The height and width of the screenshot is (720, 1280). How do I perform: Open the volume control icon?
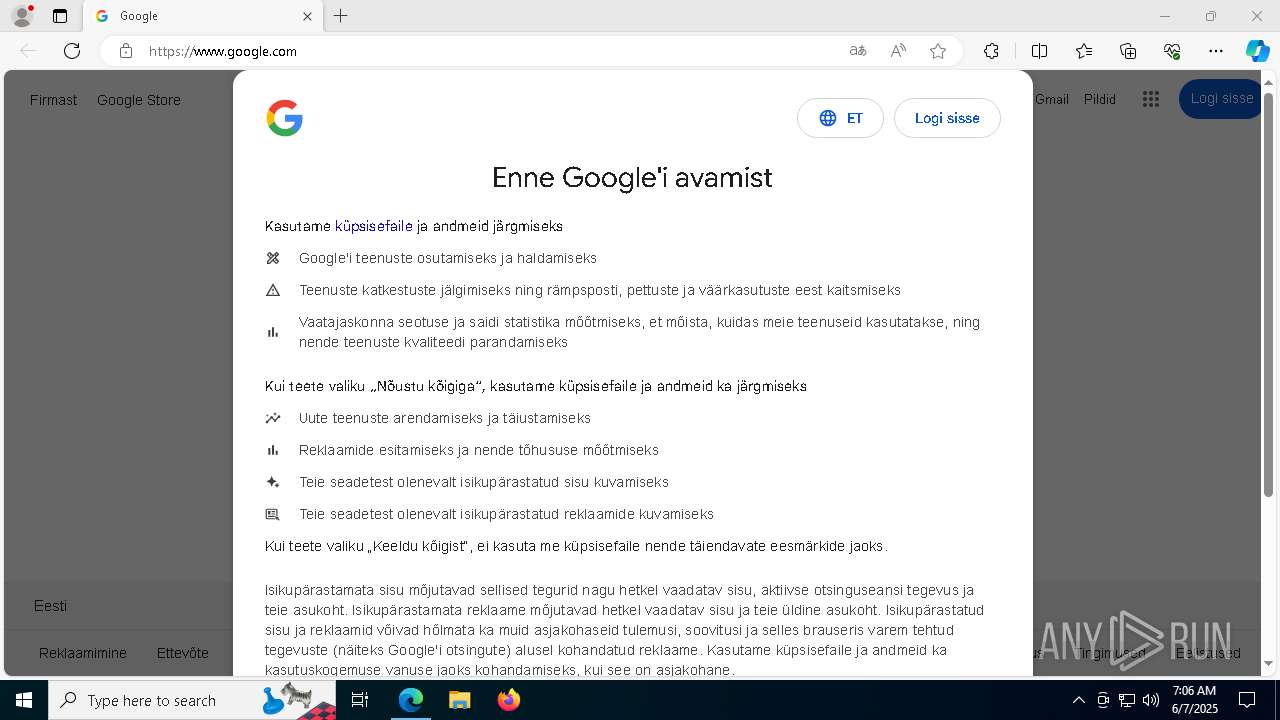point(1151,700)
